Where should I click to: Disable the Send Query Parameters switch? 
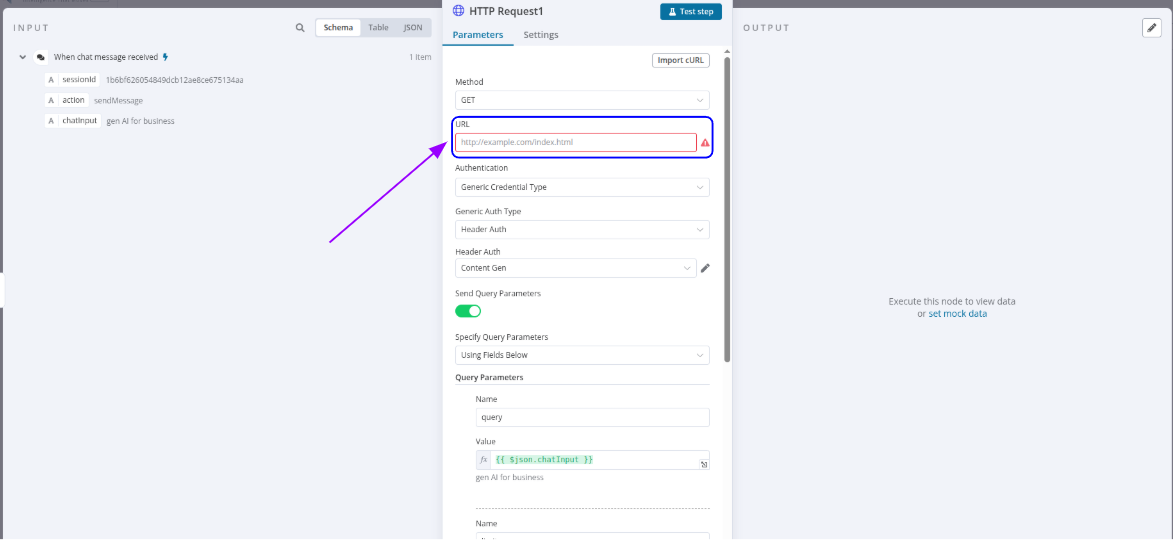[468, 311]
